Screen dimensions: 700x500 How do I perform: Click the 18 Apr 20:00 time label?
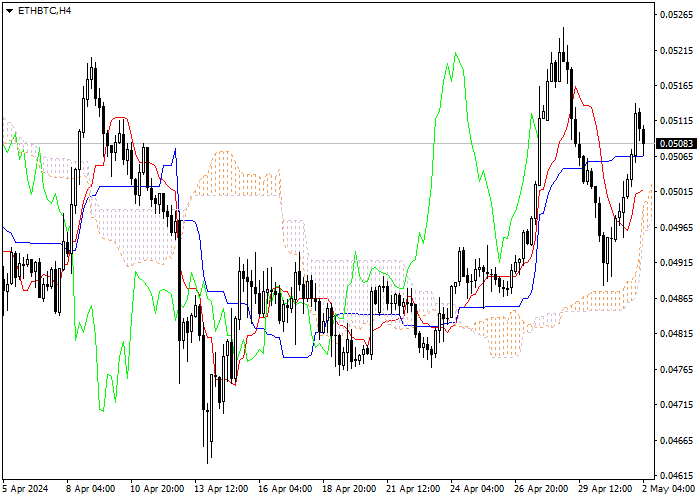[x=350, y=489]
